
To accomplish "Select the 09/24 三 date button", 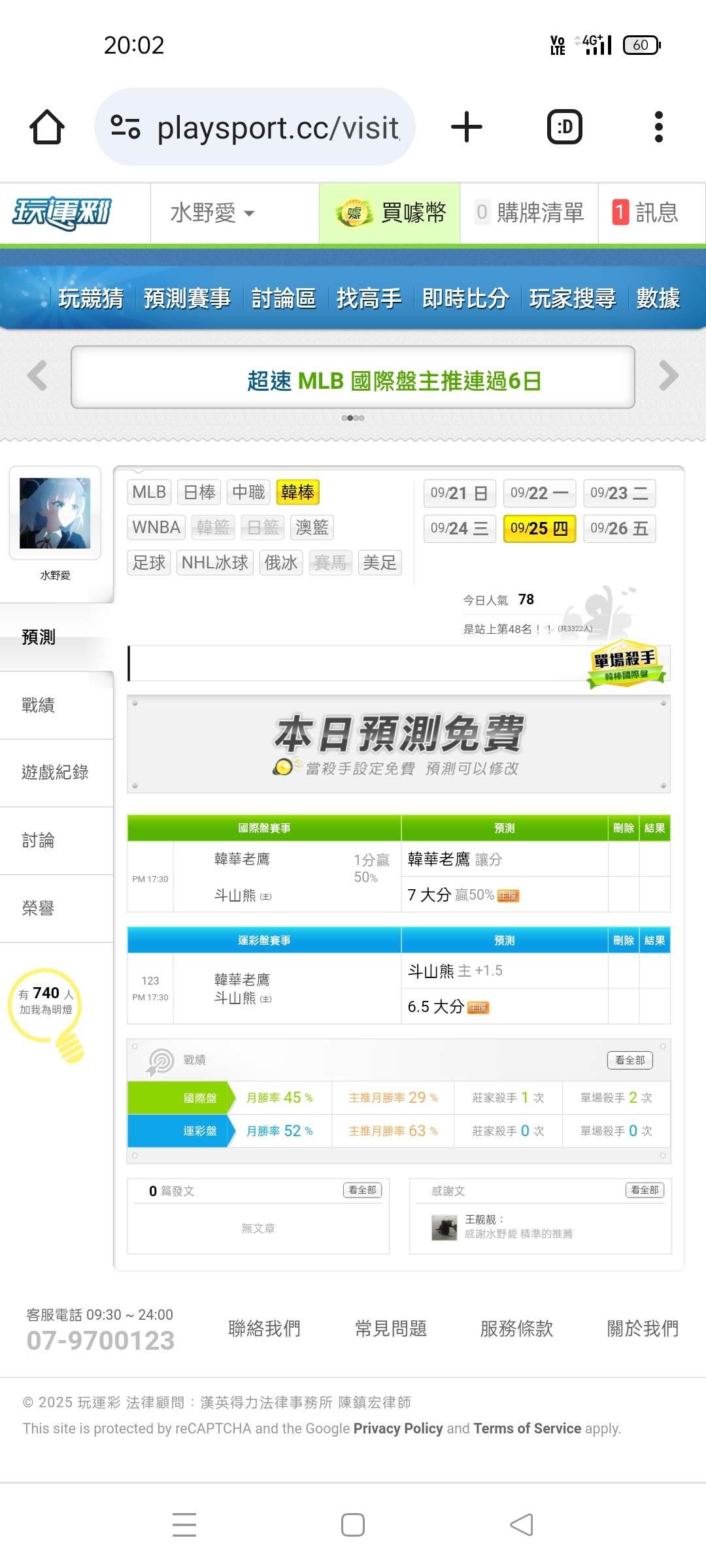I will coord(460,529).
